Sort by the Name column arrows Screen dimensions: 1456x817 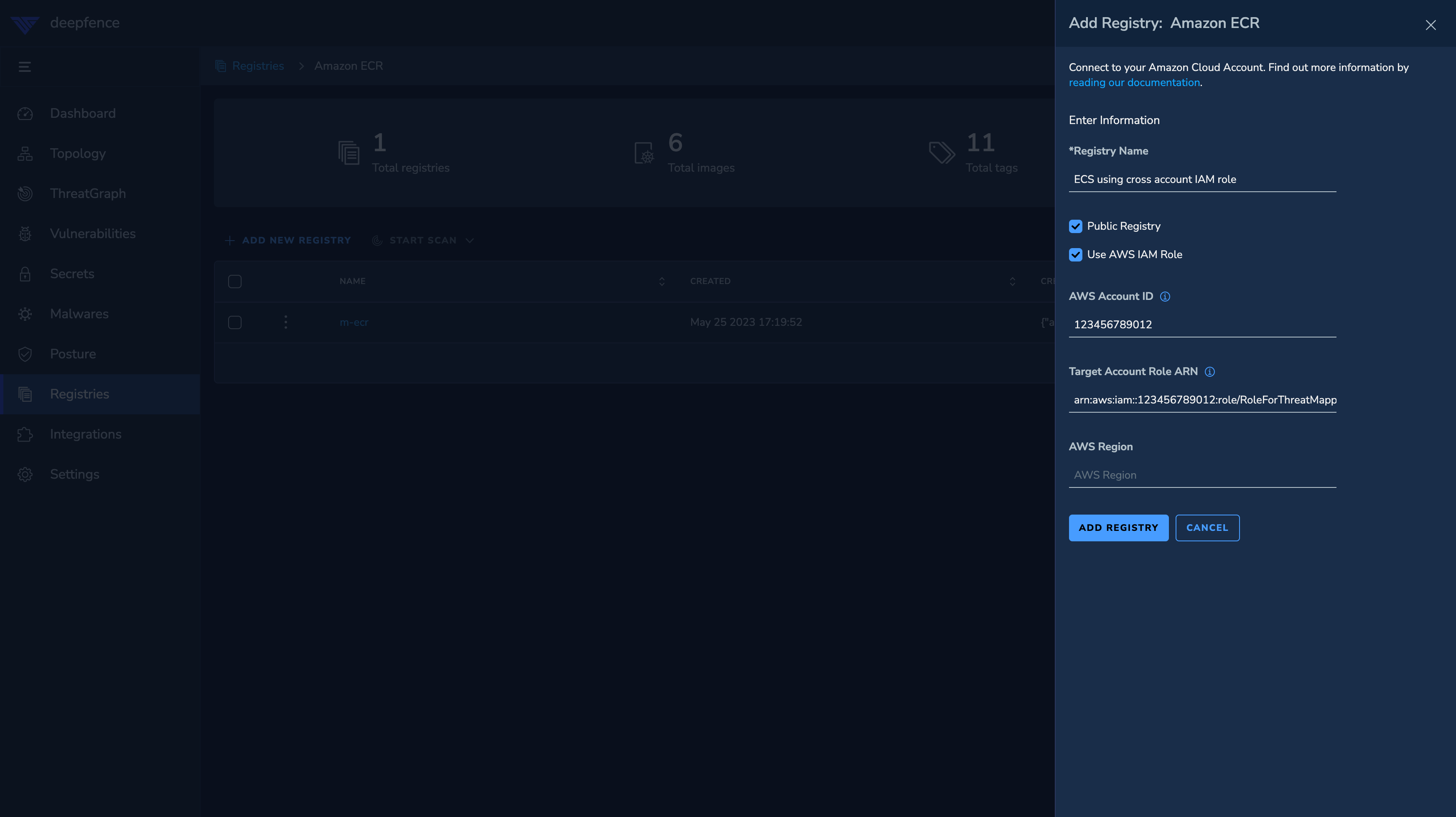point(662,282)
